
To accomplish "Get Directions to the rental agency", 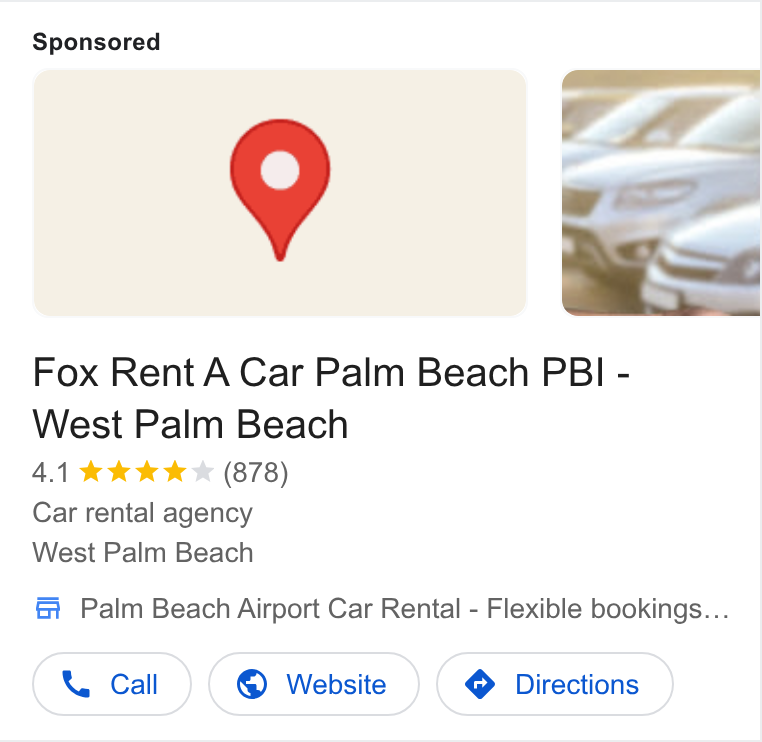I will [555, 684].
